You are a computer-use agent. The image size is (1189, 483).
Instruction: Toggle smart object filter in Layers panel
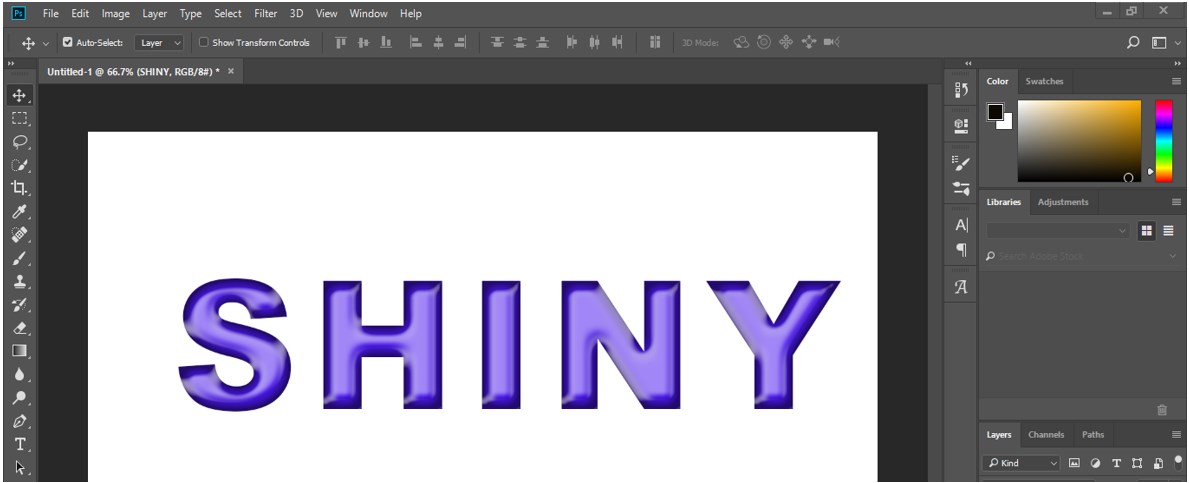(1158, 463)
